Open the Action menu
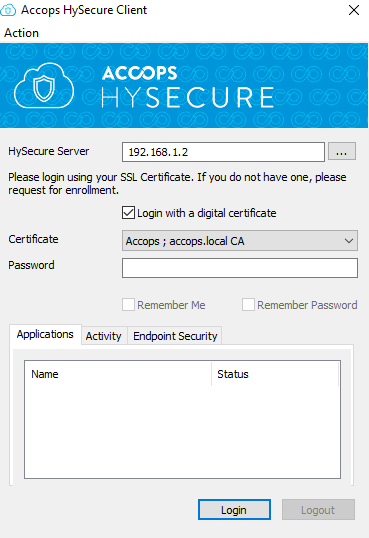The image size is (369, 538). tap(21, 33)
